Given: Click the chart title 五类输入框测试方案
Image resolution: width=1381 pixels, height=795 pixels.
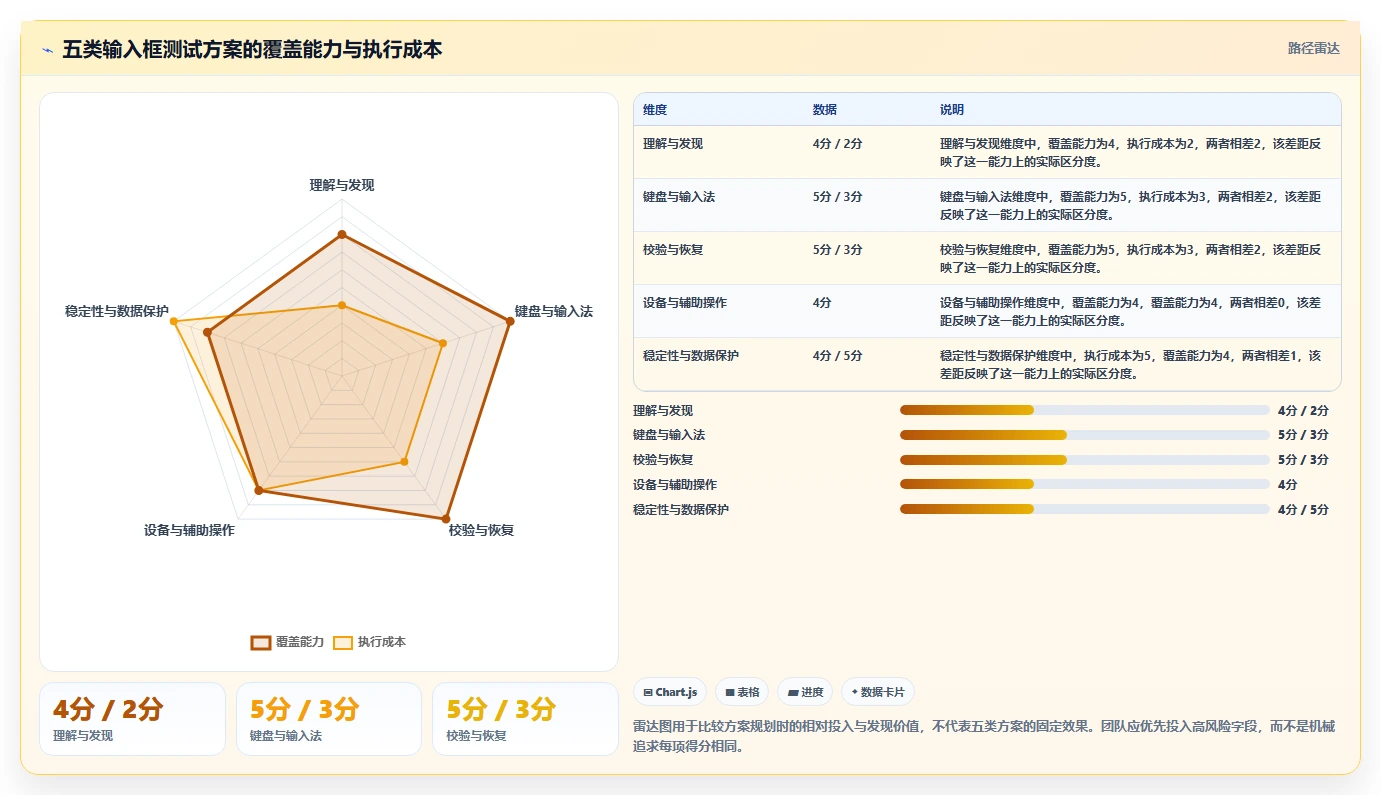Looking at the screenshot, I should click(x=252, y=50).
